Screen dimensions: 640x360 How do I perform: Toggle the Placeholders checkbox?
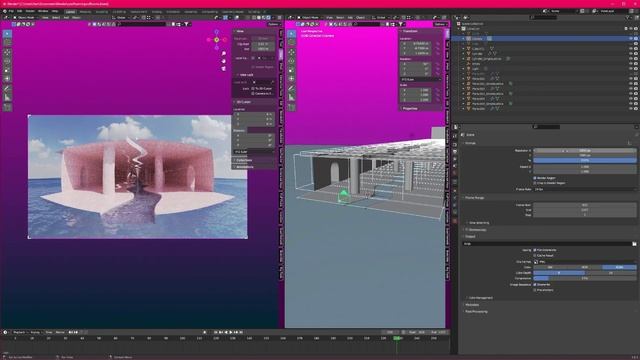pos(535,290)
